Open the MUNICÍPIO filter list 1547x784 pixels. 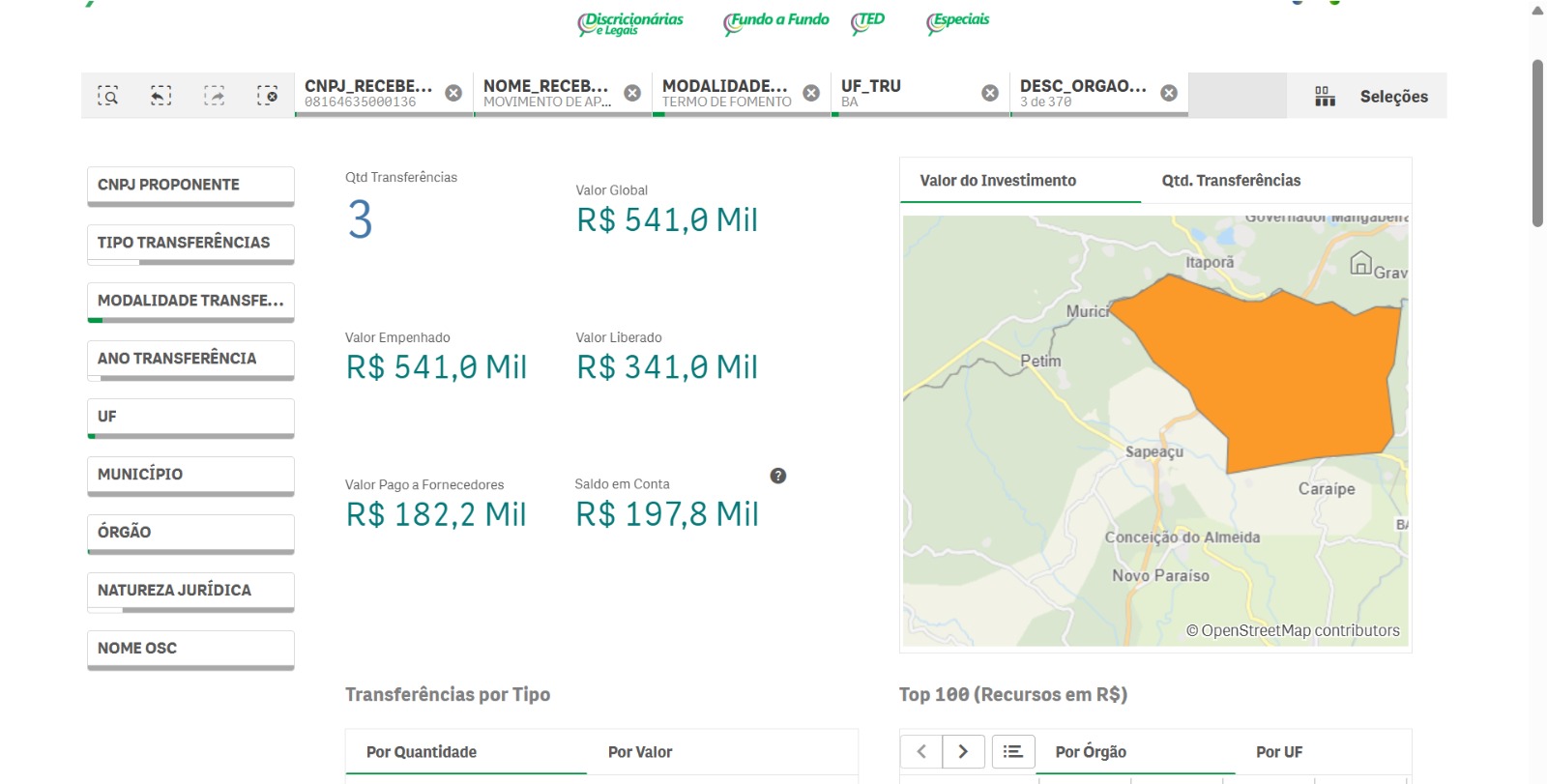coord(190,475)
